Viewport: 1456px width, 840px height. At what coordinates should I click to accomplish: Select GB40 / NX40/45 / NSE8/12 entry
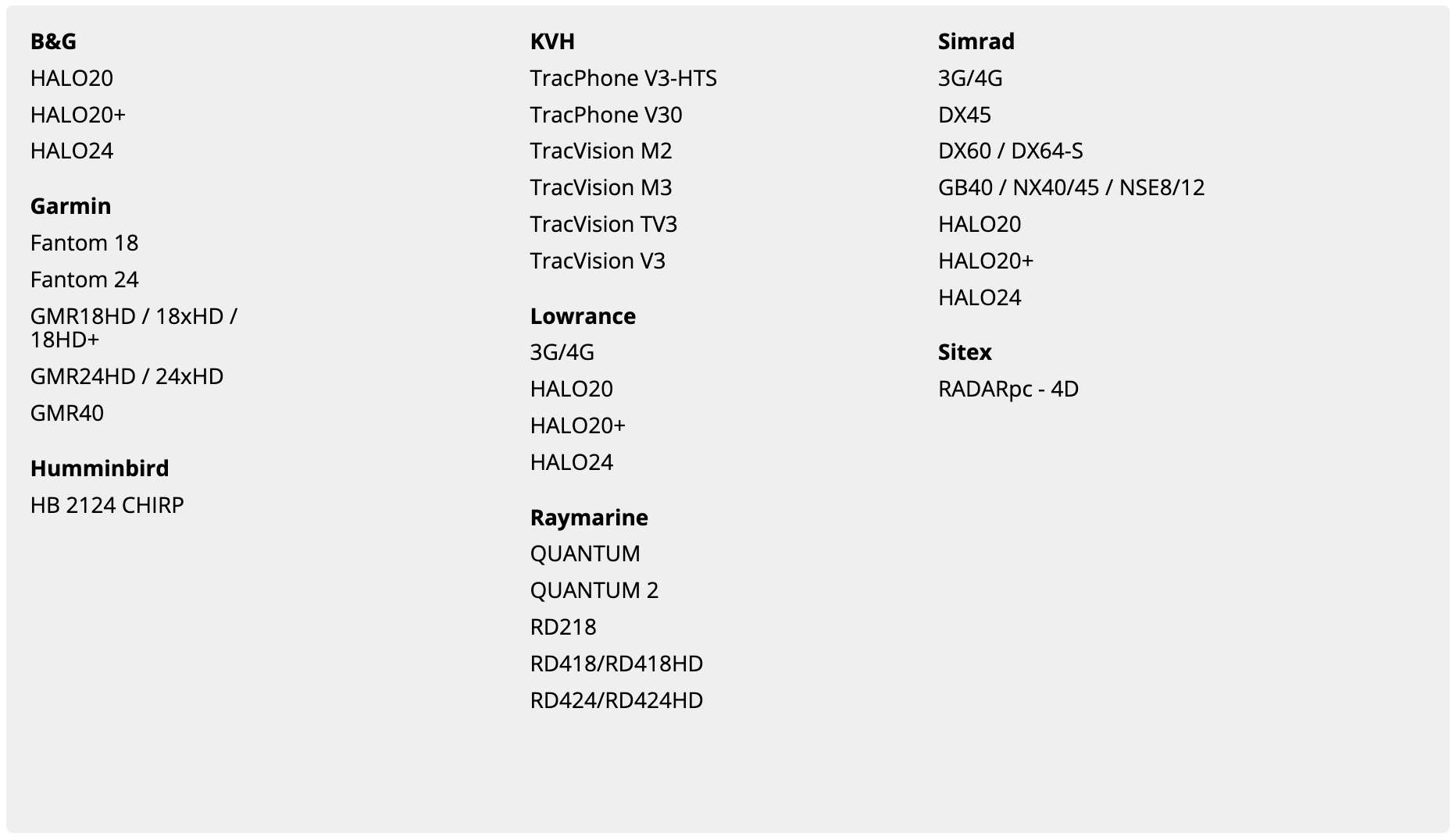pos(1072,187)
